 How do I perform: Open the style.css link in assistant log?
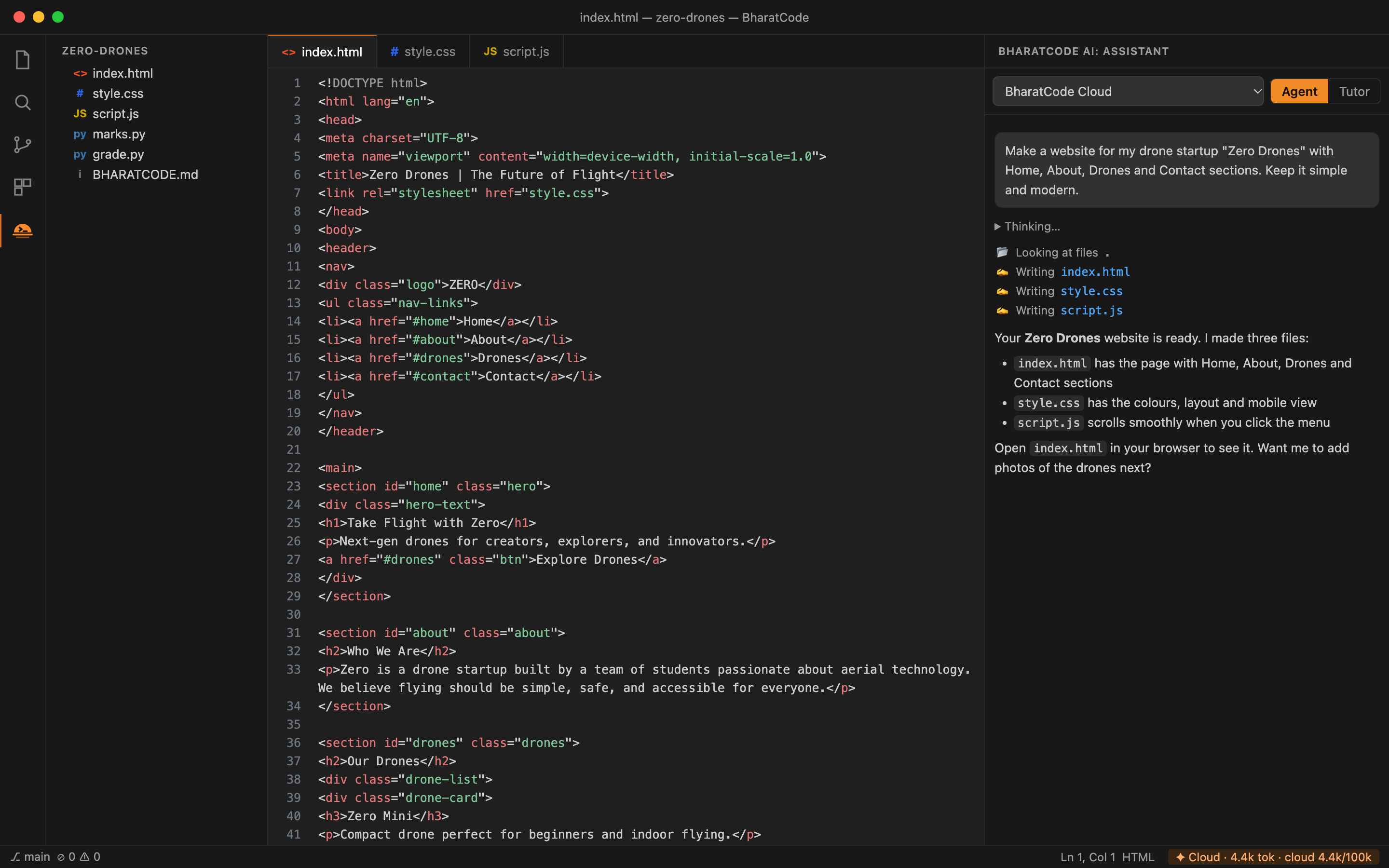pos(1091,291)
